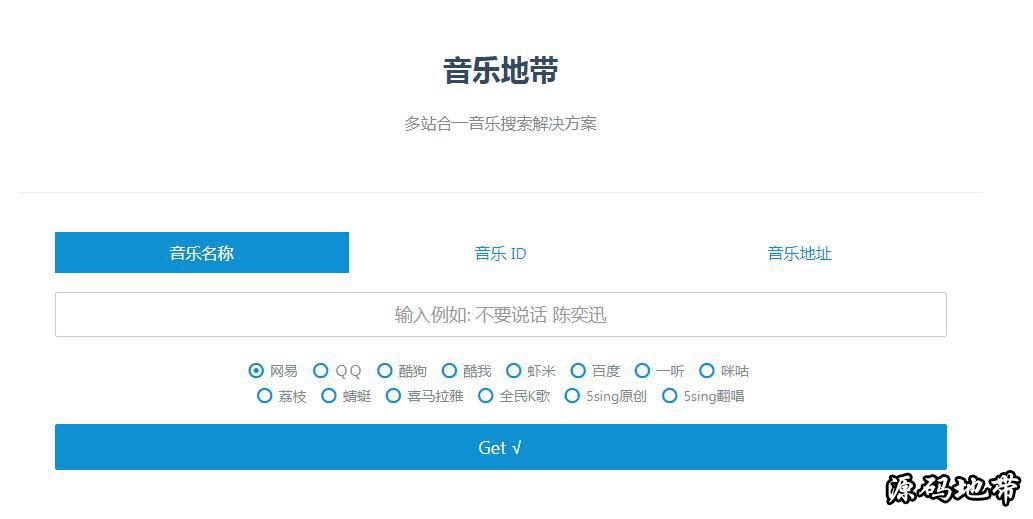This screenshot has height=519, width=1033.
Task: Select the 5sing原创 source
Action: click(x=572, y=396)
